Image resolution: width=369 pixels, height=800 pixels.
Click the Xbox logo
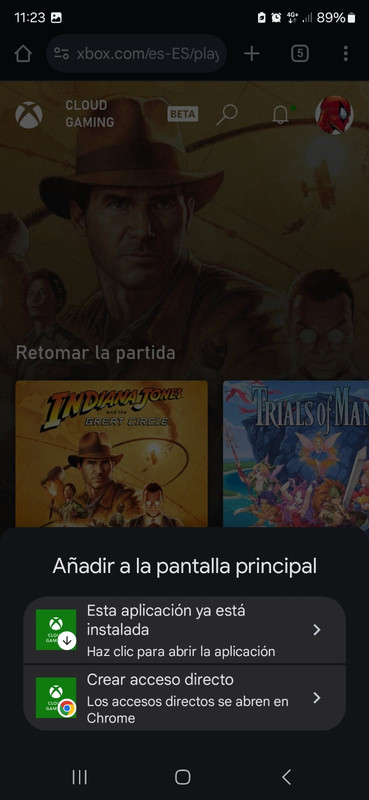[x=29, y=114]
